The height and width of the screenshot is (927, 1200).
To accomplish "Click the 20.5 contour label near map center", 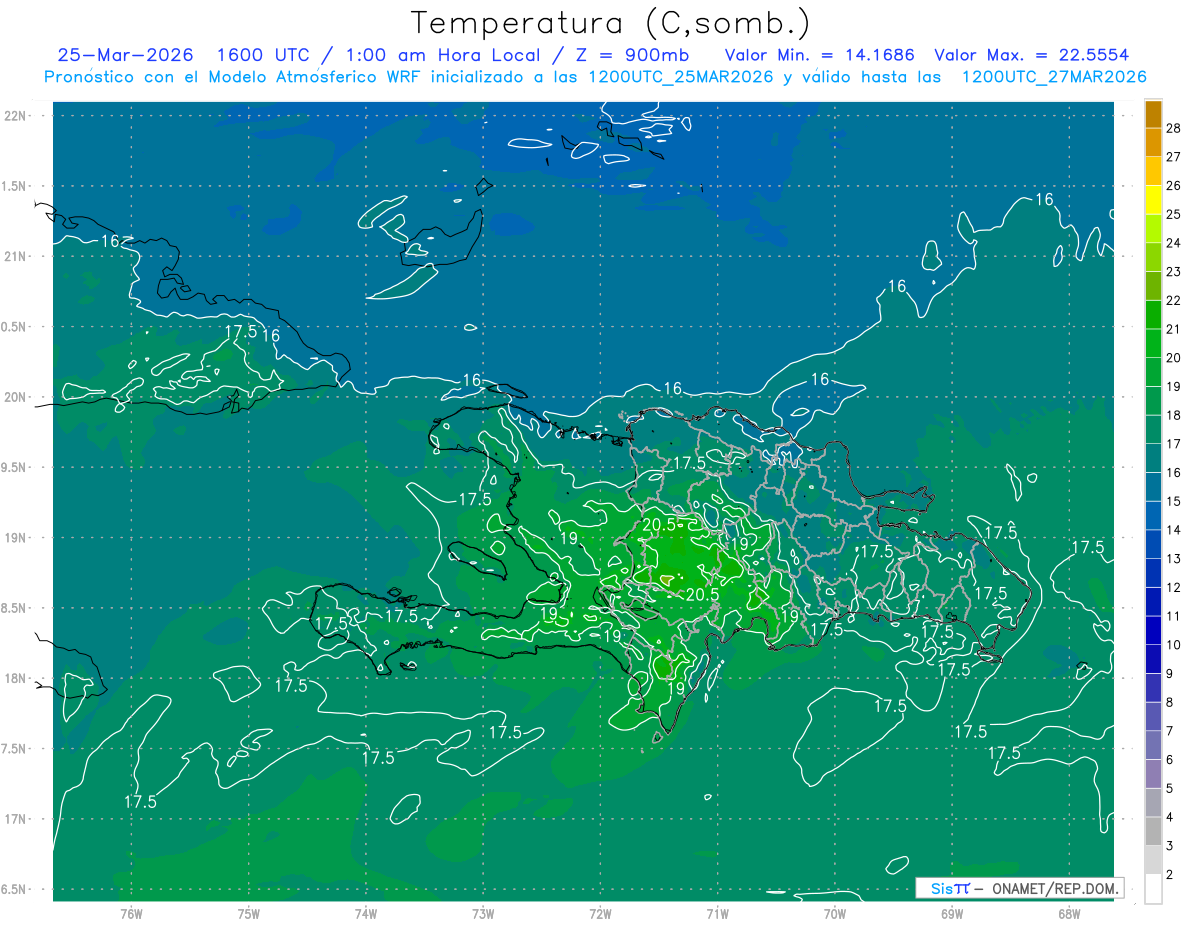I will (x=659, y=524).
